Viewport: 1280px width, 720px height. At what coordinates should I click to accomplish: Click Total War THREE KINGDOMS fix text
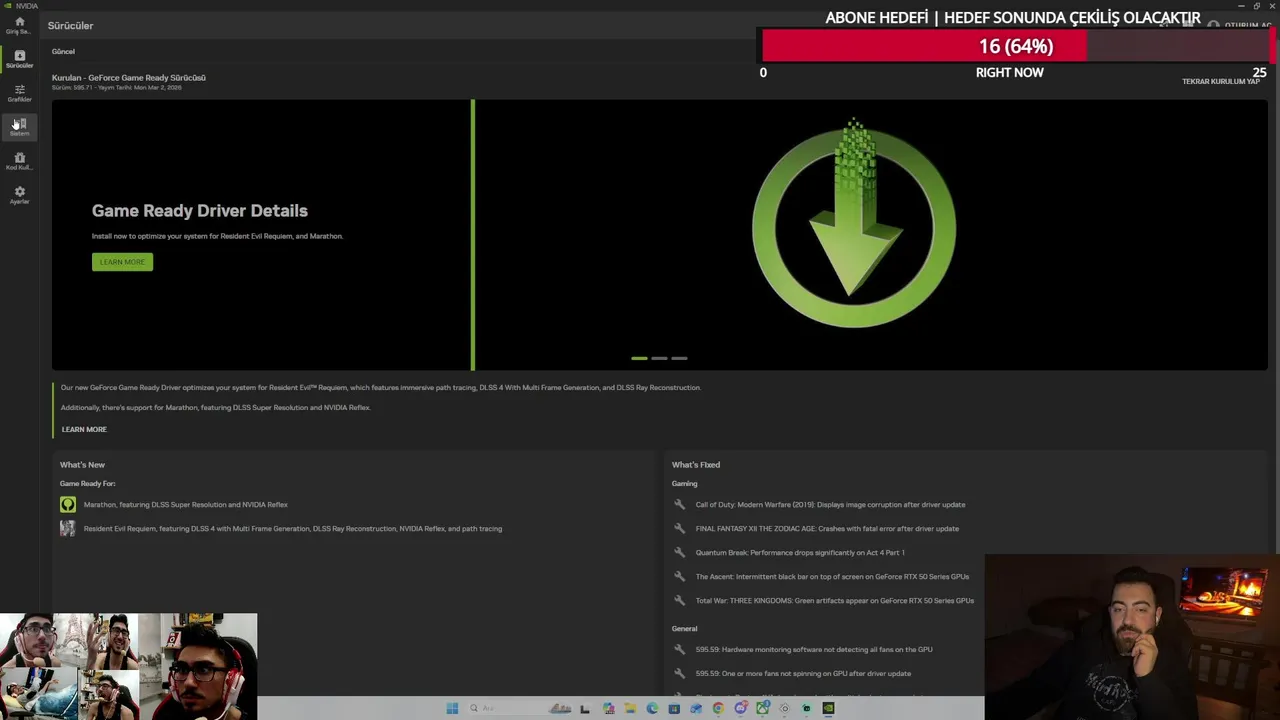[x=835, y=601]
